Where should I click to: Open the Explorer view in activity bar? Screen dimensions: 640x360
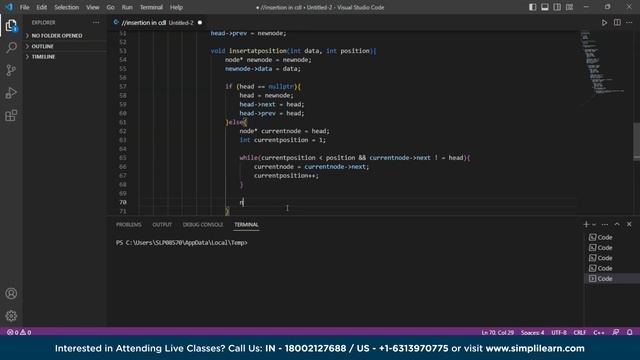[x=11, y=26]
